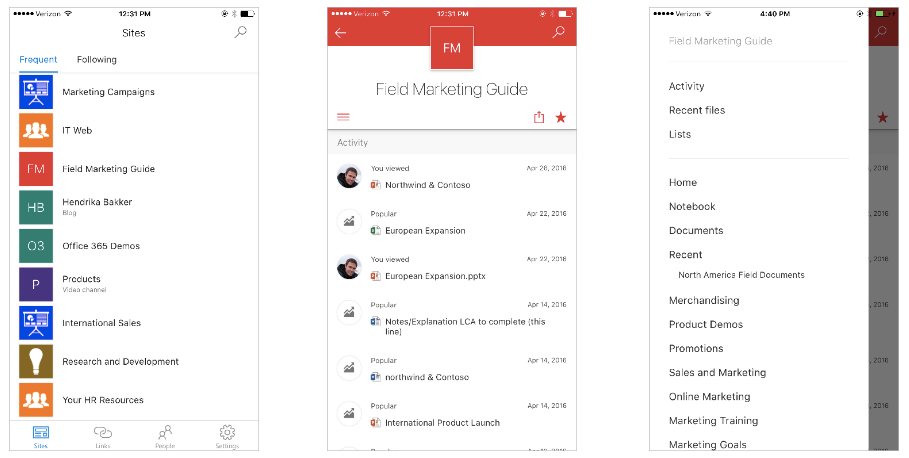Expand the Recent section in side menu
Viewport: 909px width, 458px height.
coord(686,254)
